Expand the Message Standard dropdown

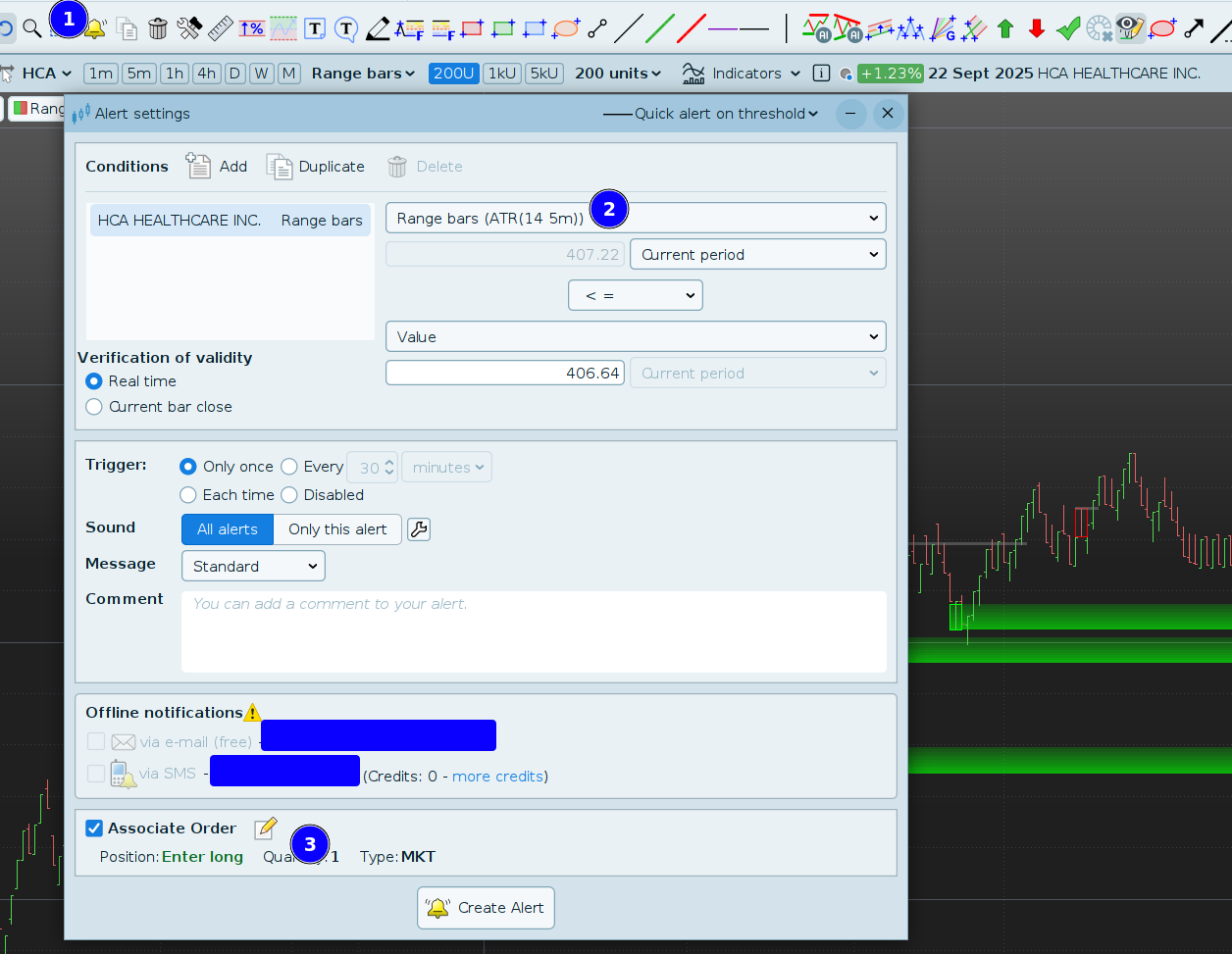pyautogui.click(x=253, y=566)
